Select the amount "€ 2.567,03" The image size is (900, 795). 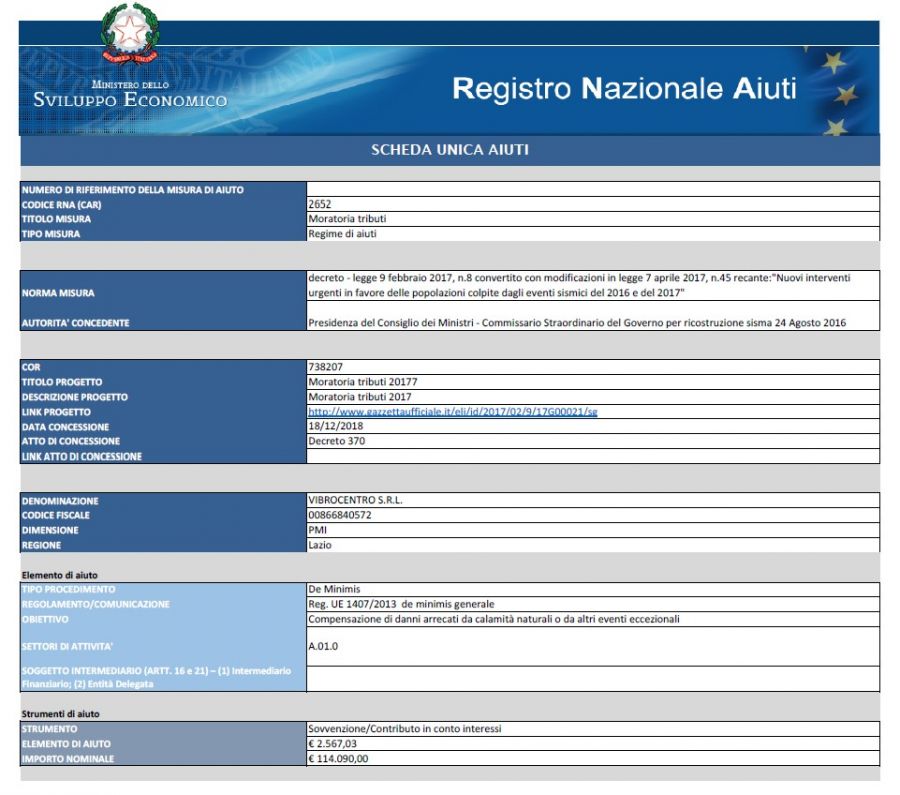coord(332,744)
